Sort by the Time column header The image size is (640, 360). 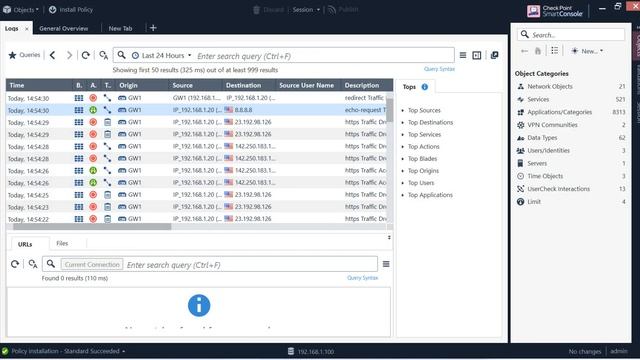(39, 85)
